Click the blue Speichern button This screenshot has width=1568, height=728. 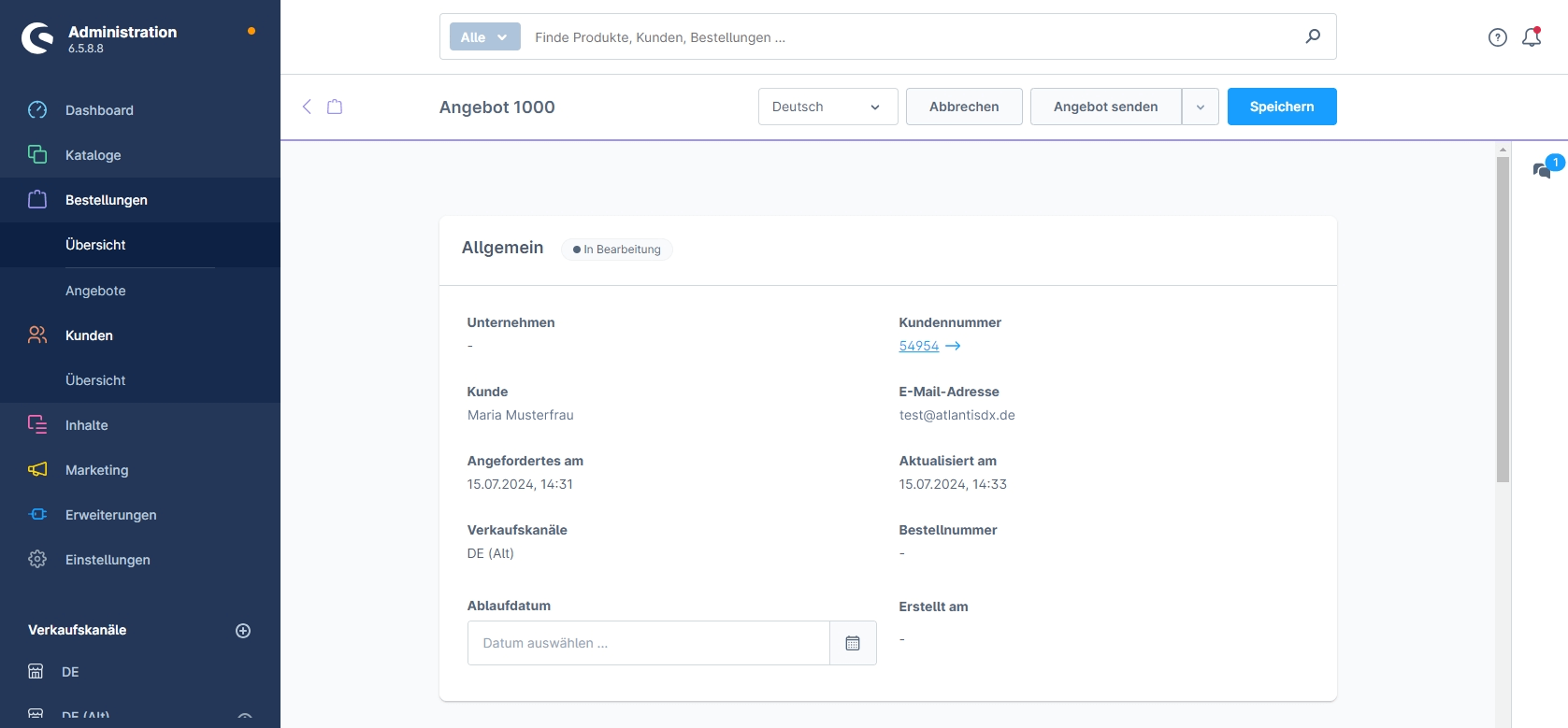point(1282,107)
